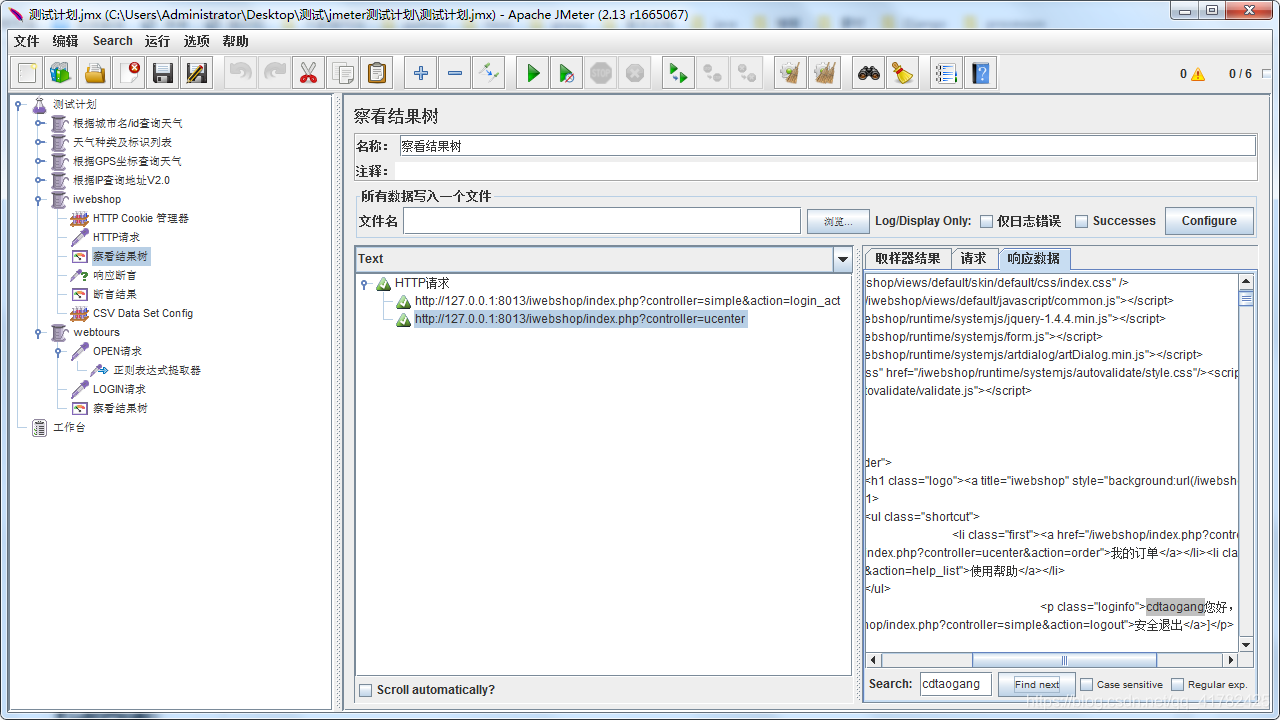
Task: Select 响应断言 tree node
Action: [114, 275]
